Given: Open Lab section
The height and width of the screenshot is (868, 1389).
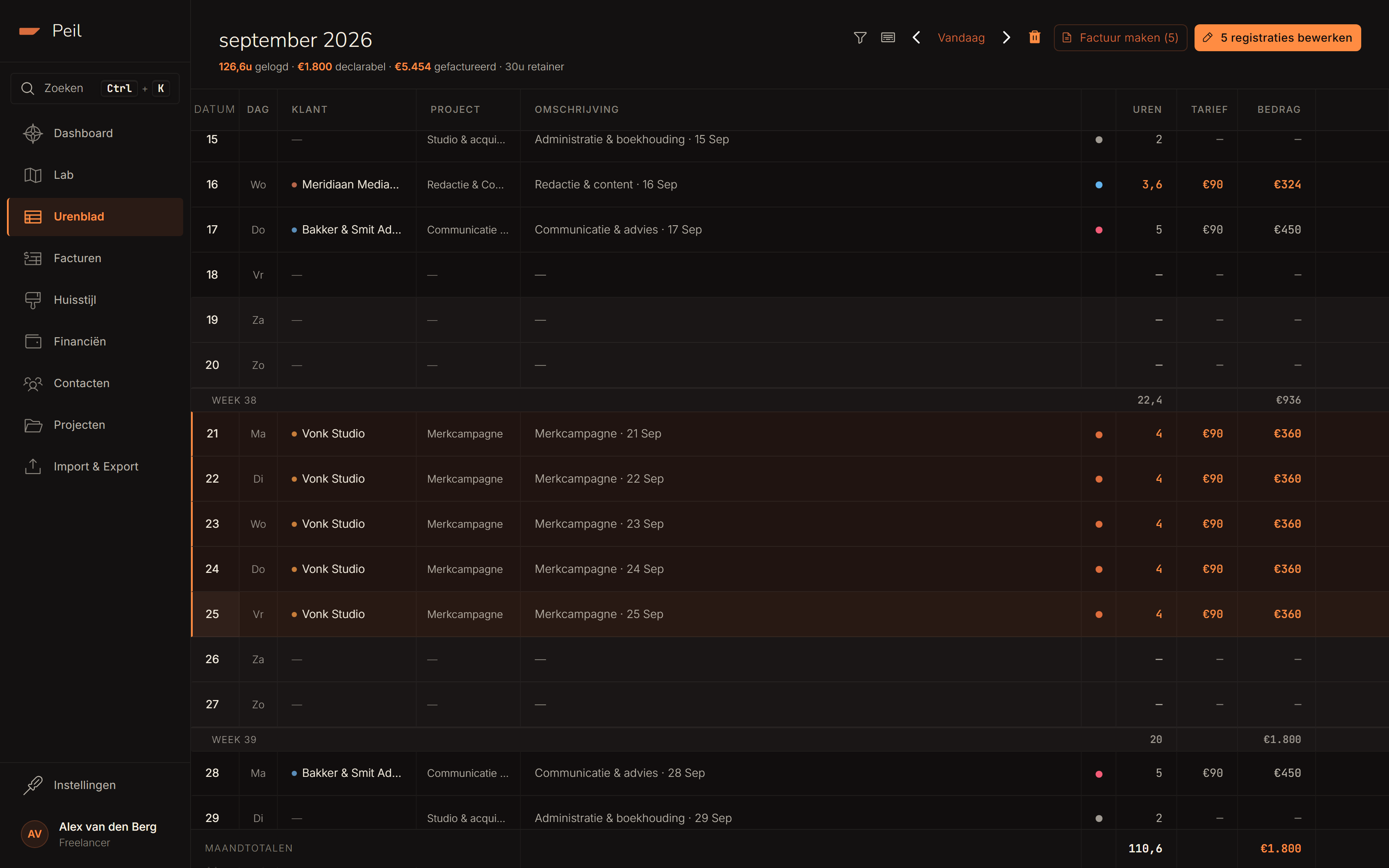Looking at the screenshot, I should [95, 175].
